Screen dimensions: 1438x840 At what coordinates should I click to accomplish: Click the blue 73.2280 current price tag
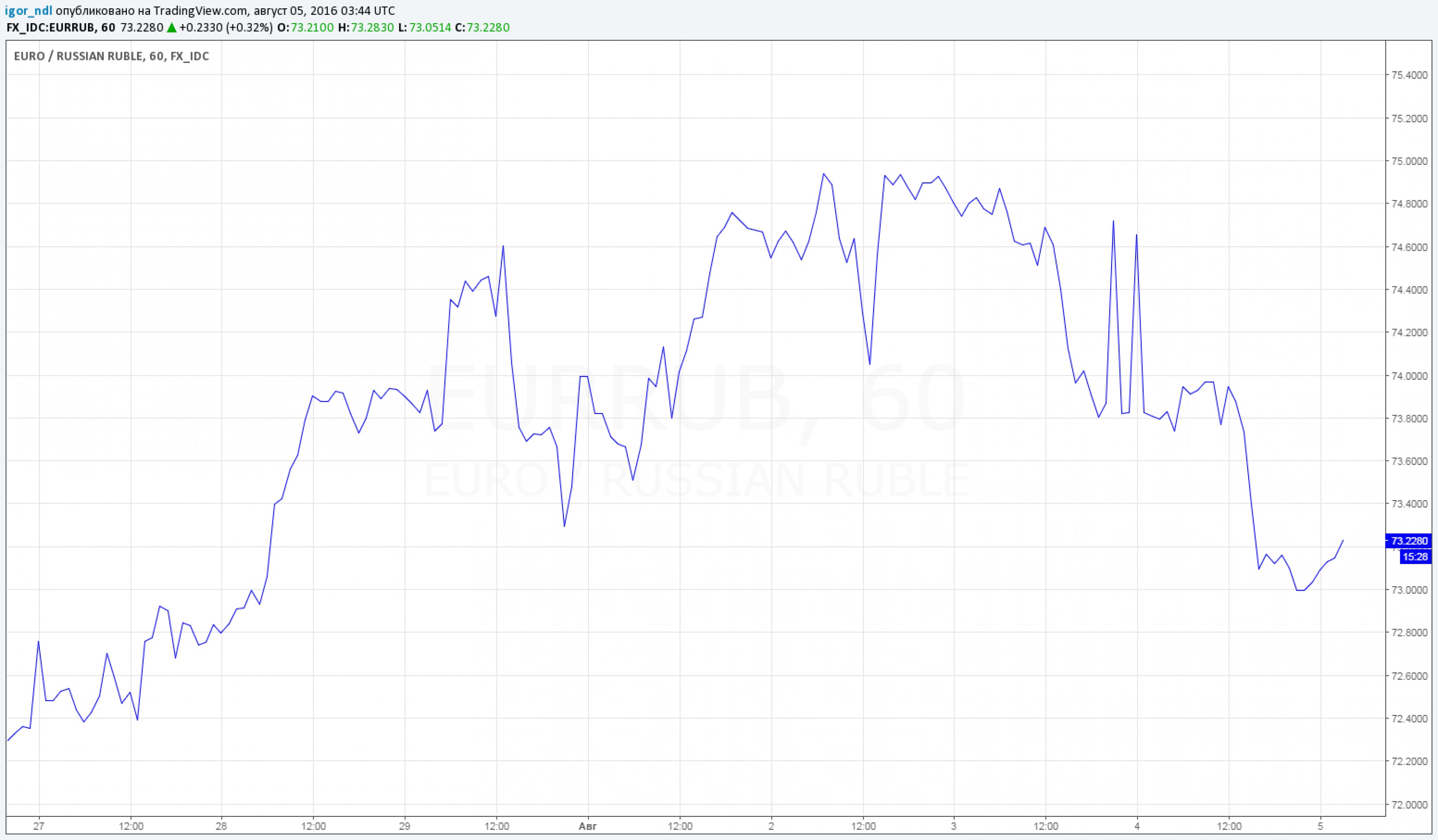tap(1409, 540)
